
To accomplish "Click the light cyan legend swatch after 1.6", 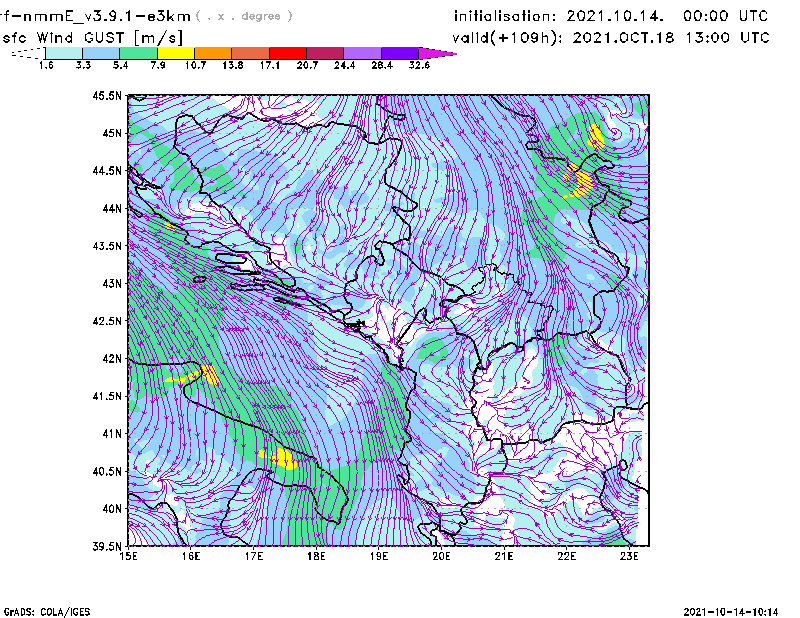I will [64, 53].
